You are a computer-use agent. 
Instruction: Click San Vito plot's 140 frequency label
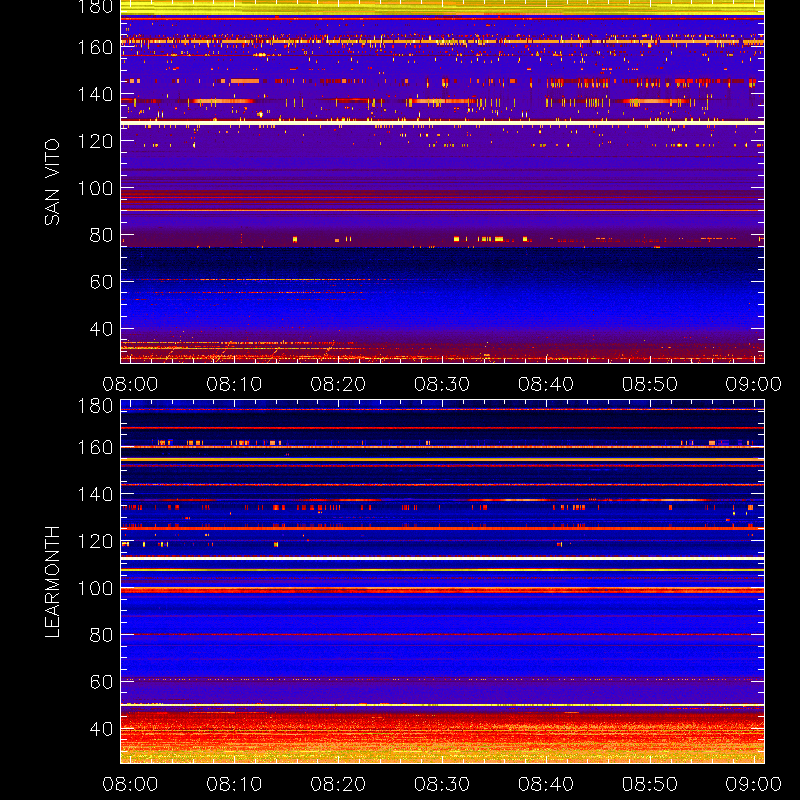click(95, 94)
